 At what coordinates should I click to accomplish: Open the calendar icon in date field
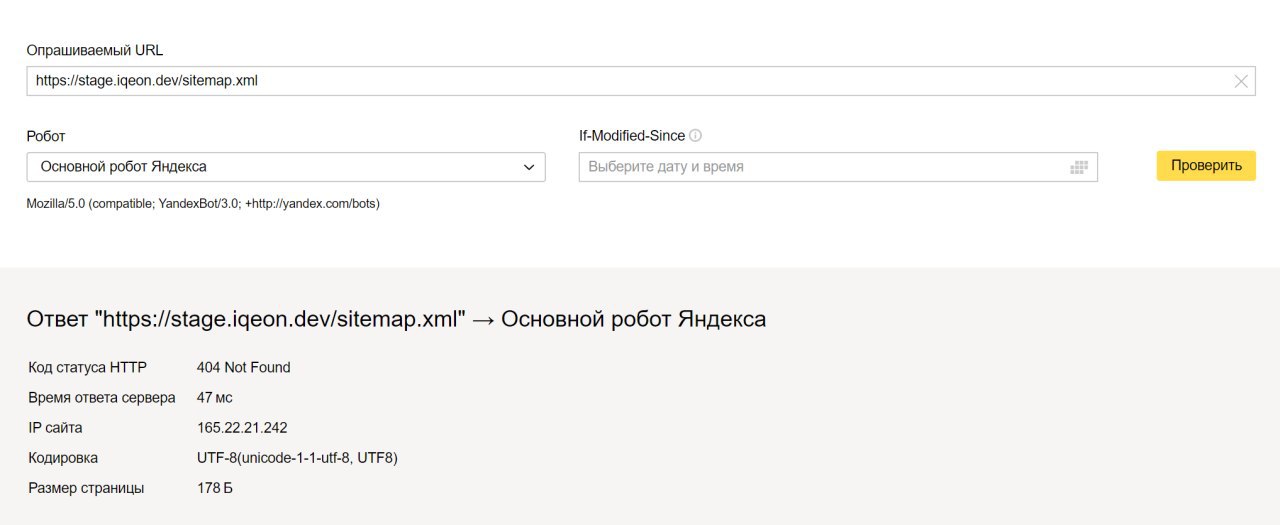click(1078, 167)
